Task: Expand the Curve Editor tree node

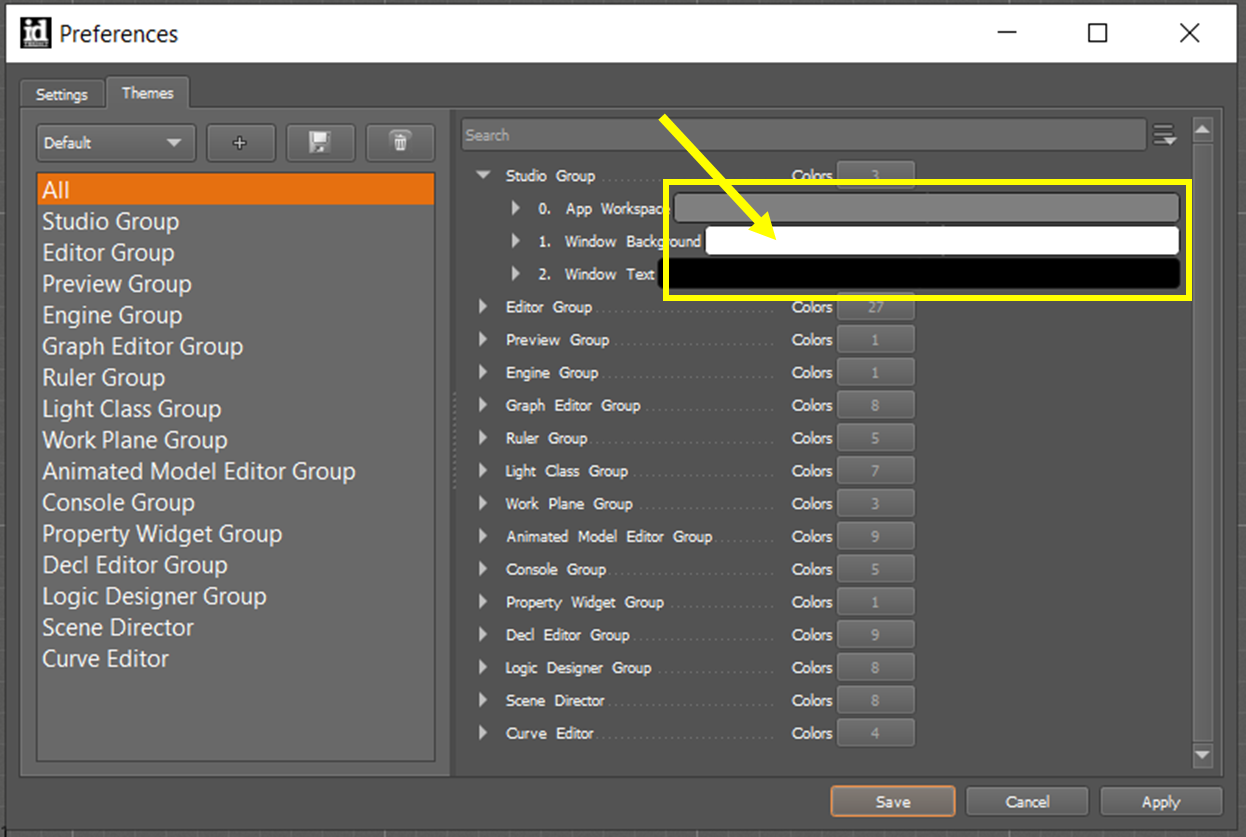Action: coord(483,733)
